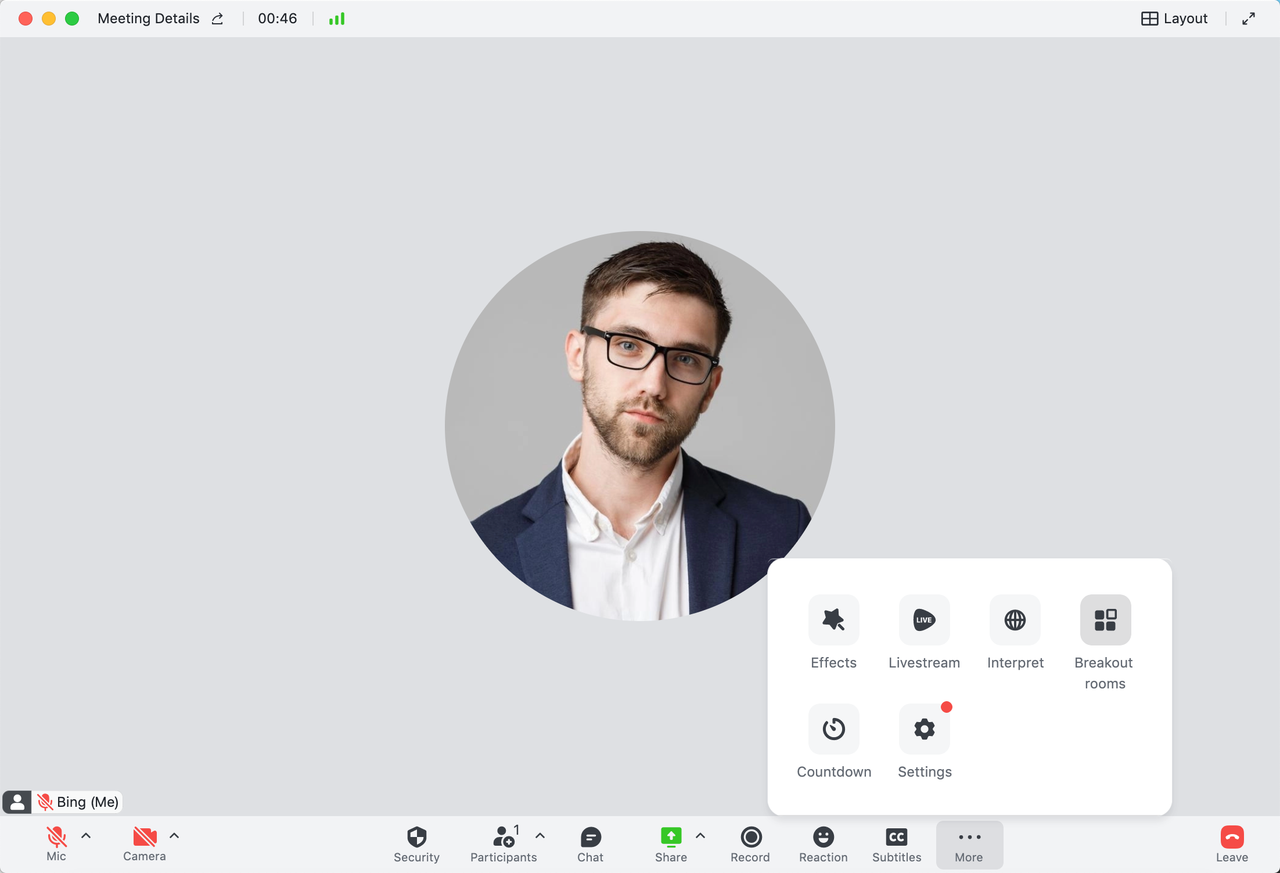Close the More menu via More button
1280x873 pixels.
point(969,844)
